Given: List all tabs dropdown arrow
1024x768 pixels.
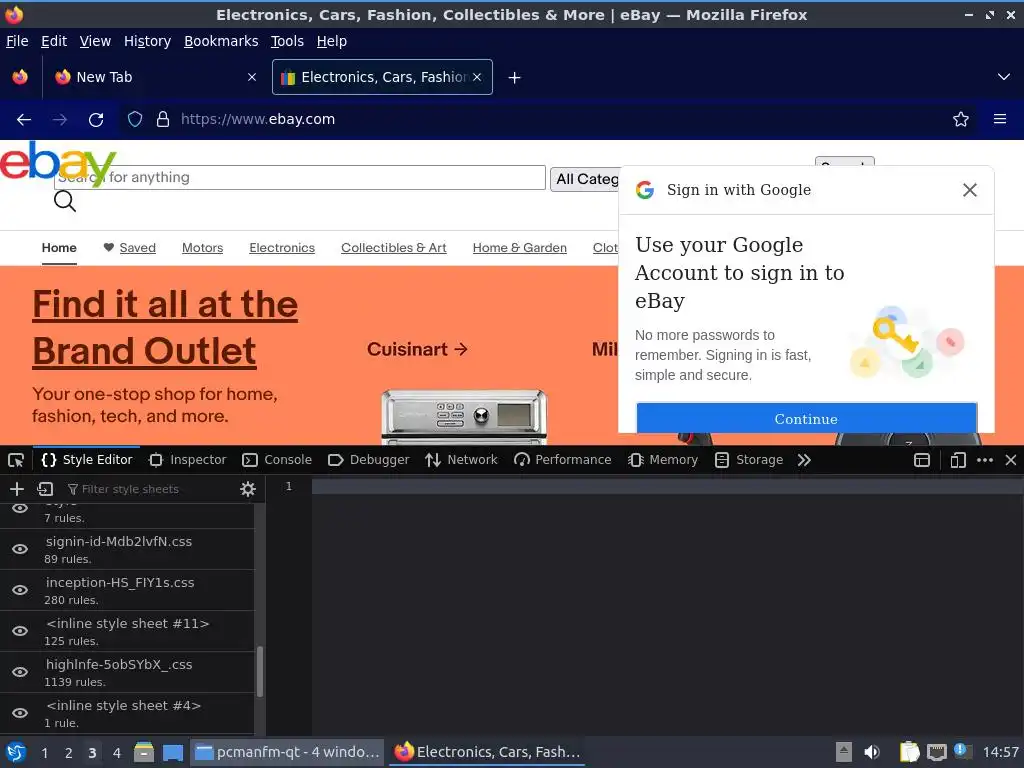Looking at the screenshot, I should 1004,77.
